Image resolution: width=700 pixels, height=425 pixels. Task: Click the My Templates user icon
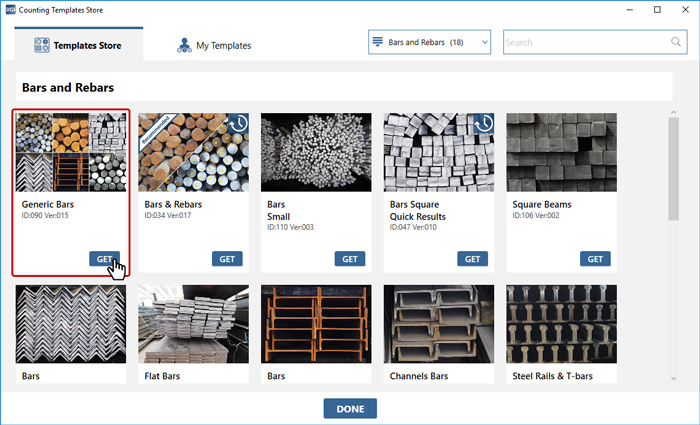coord(184,45)
